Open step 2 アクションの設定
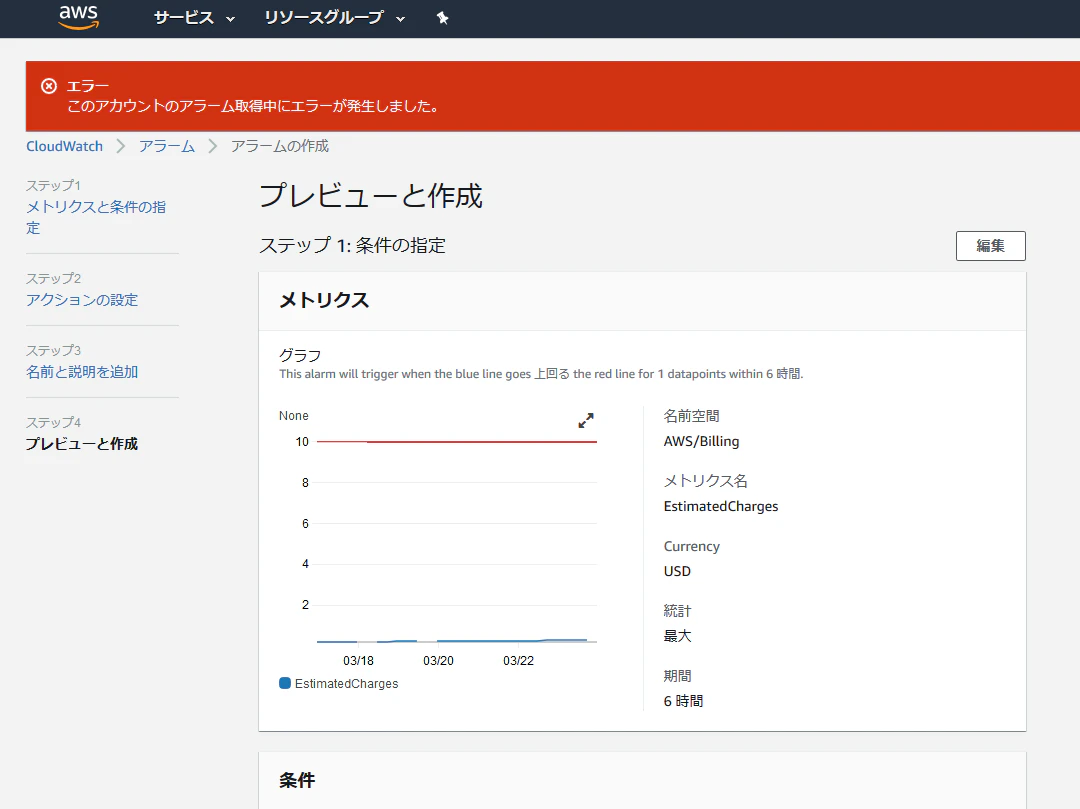The image size is (1080, 809). pos(82,300)
